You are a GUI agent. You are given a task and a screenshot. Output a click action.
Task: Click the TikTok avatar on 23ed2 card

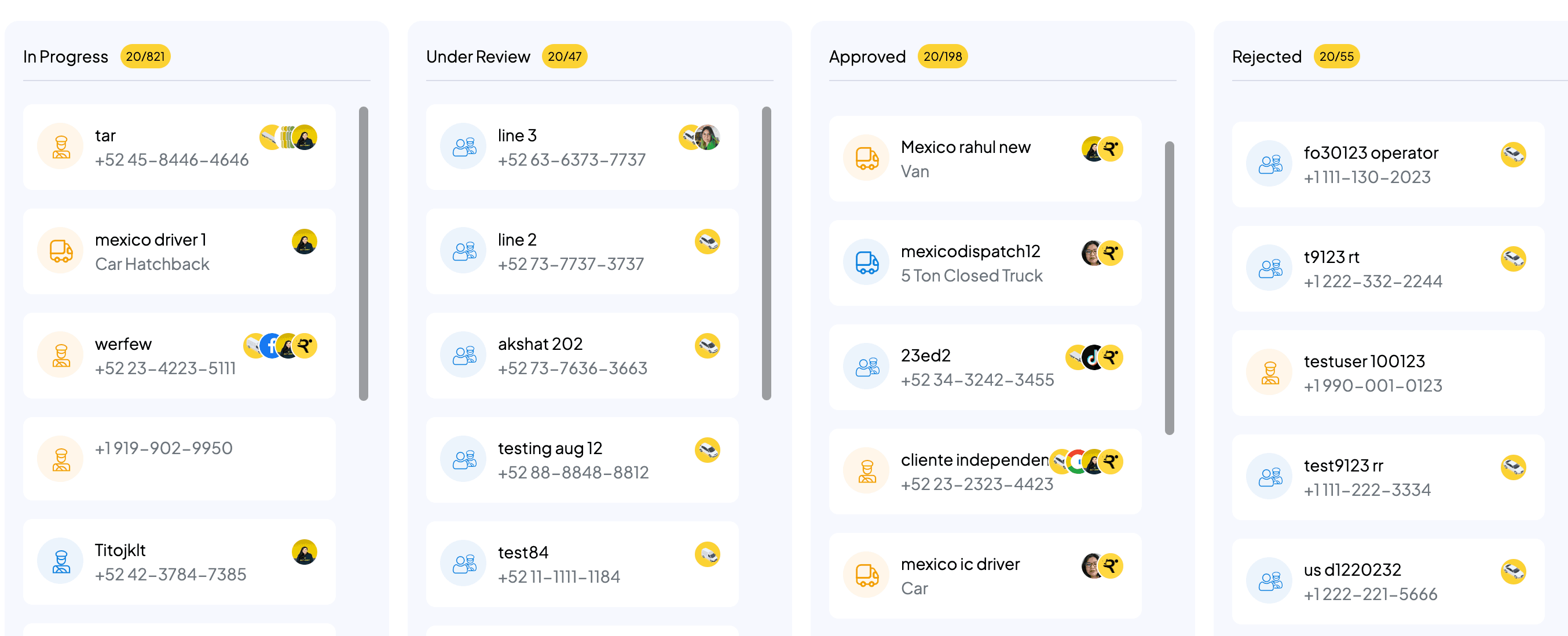point(1093,357)
